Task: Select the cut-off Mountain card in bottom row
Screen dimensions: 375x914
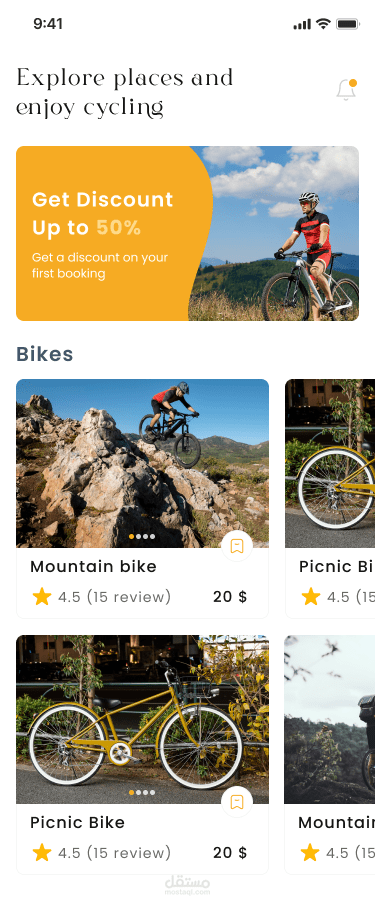Action: point(330,754)
